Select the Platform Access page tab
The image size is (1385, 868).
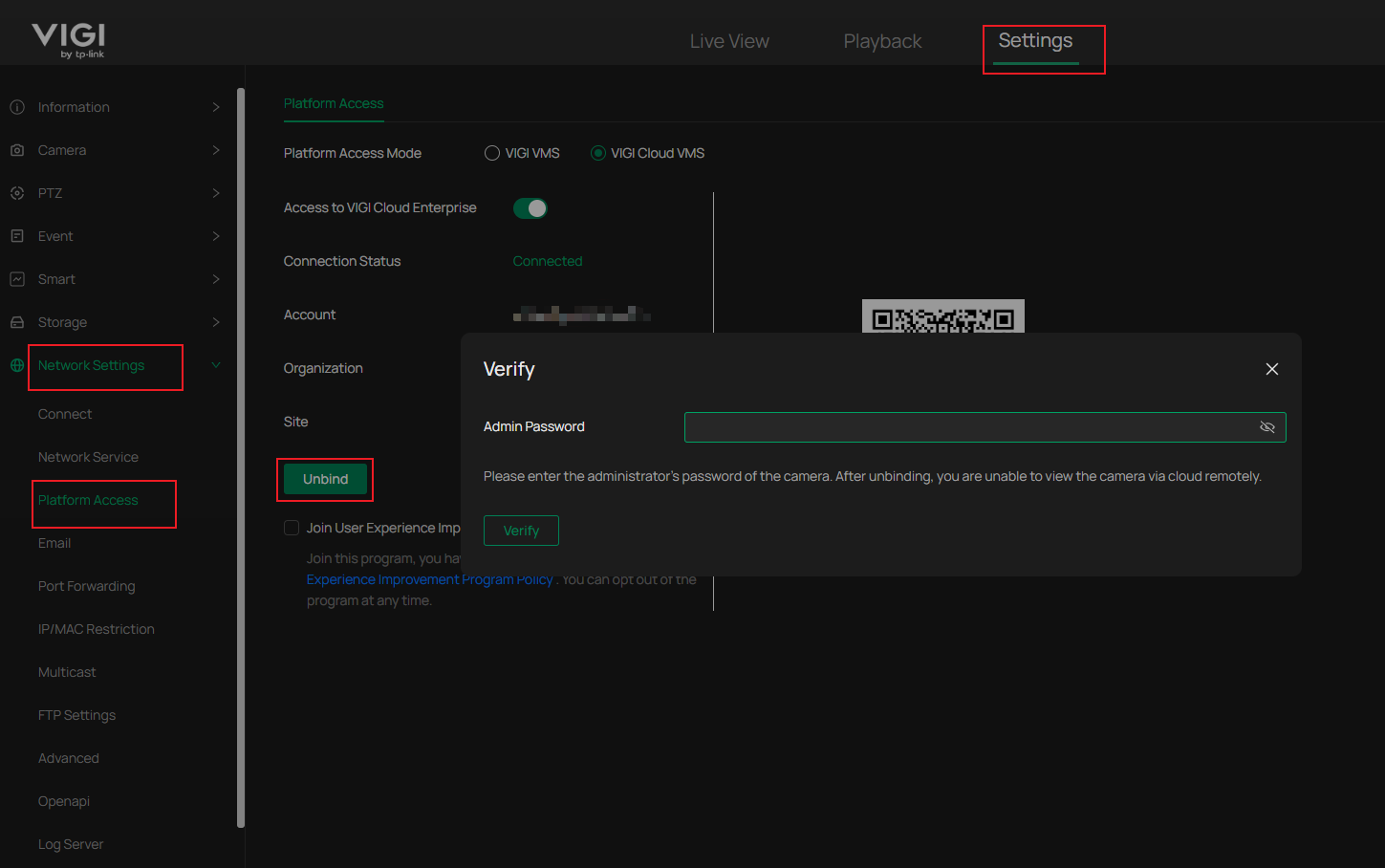[334, 103]
